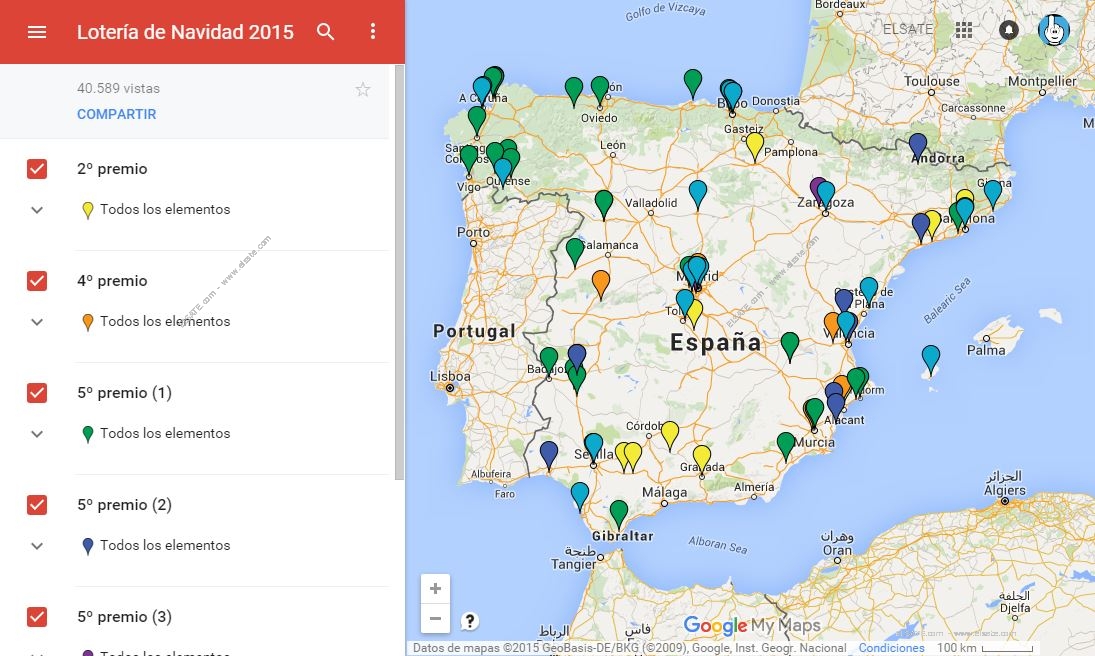The height and width of the screenshot is (656, 1095).
Task: Expand the 5º premio (1) element list chevron
Action: coord(37,433)
